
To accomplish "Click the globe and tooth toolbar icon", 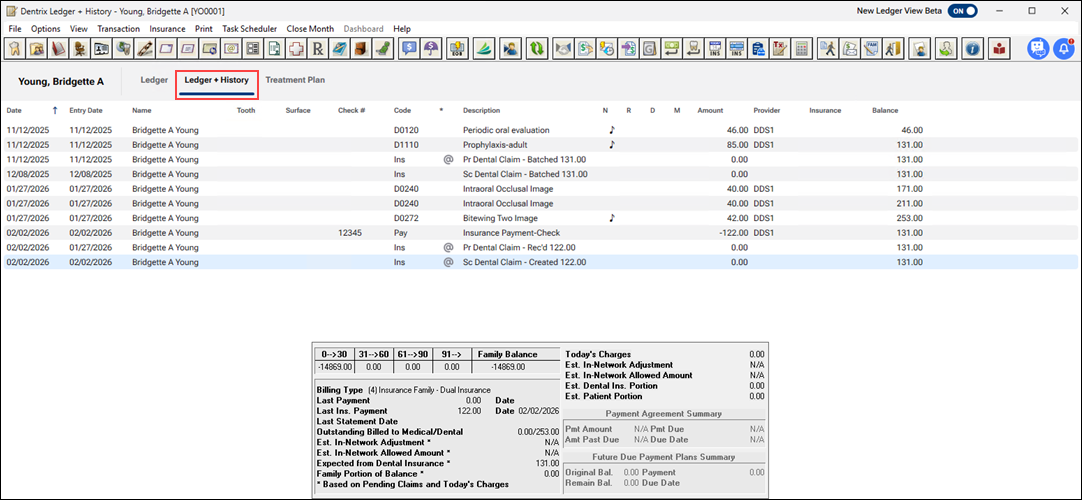I will tap(123, 48).
